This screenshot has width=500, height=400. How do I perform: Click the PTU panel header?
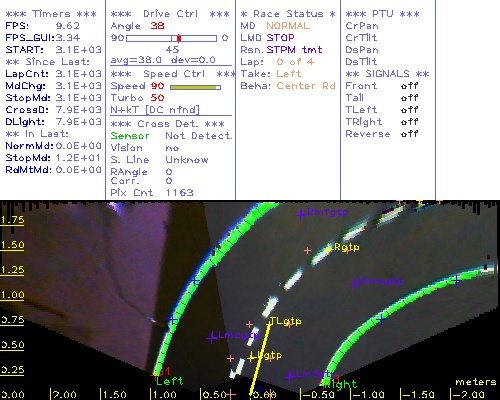pyautogui.click(x=382, y=14)
